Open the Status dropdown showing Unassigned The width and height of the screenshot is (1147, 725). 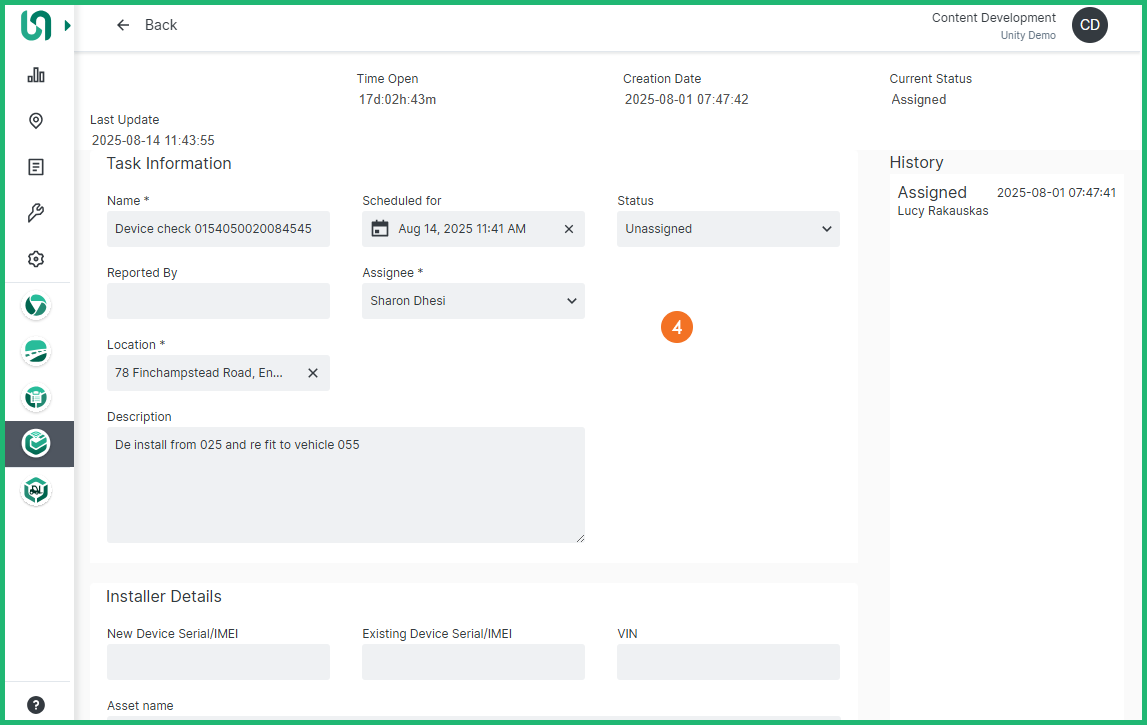[728, 229]
